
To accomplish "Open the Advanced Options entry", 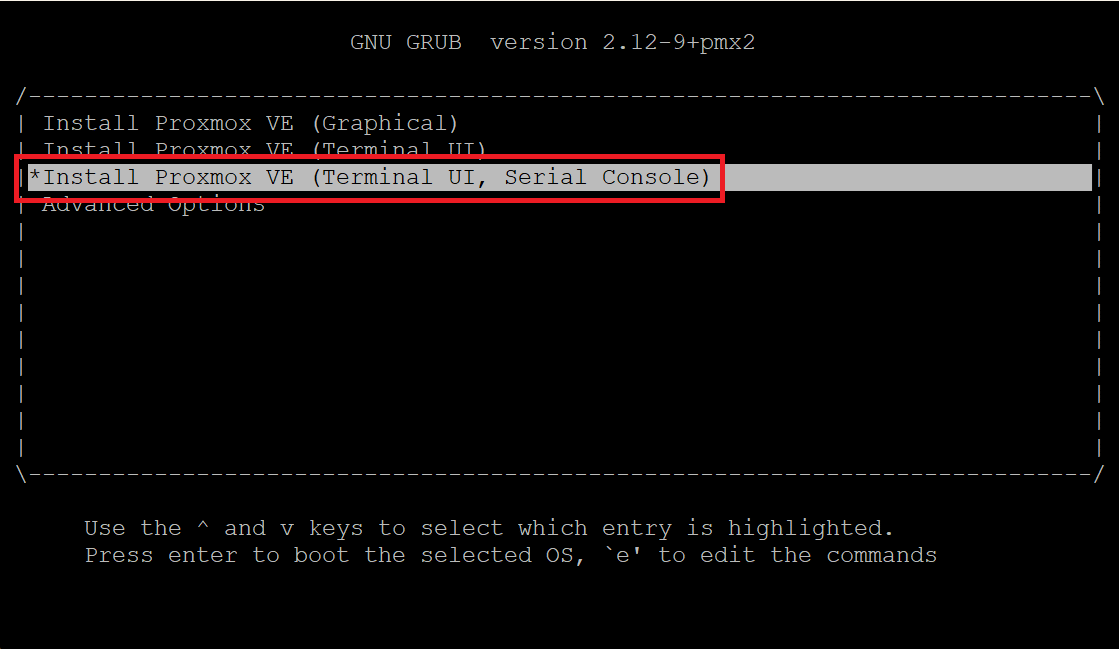I will pyautogui.click(x=153, y=206).
